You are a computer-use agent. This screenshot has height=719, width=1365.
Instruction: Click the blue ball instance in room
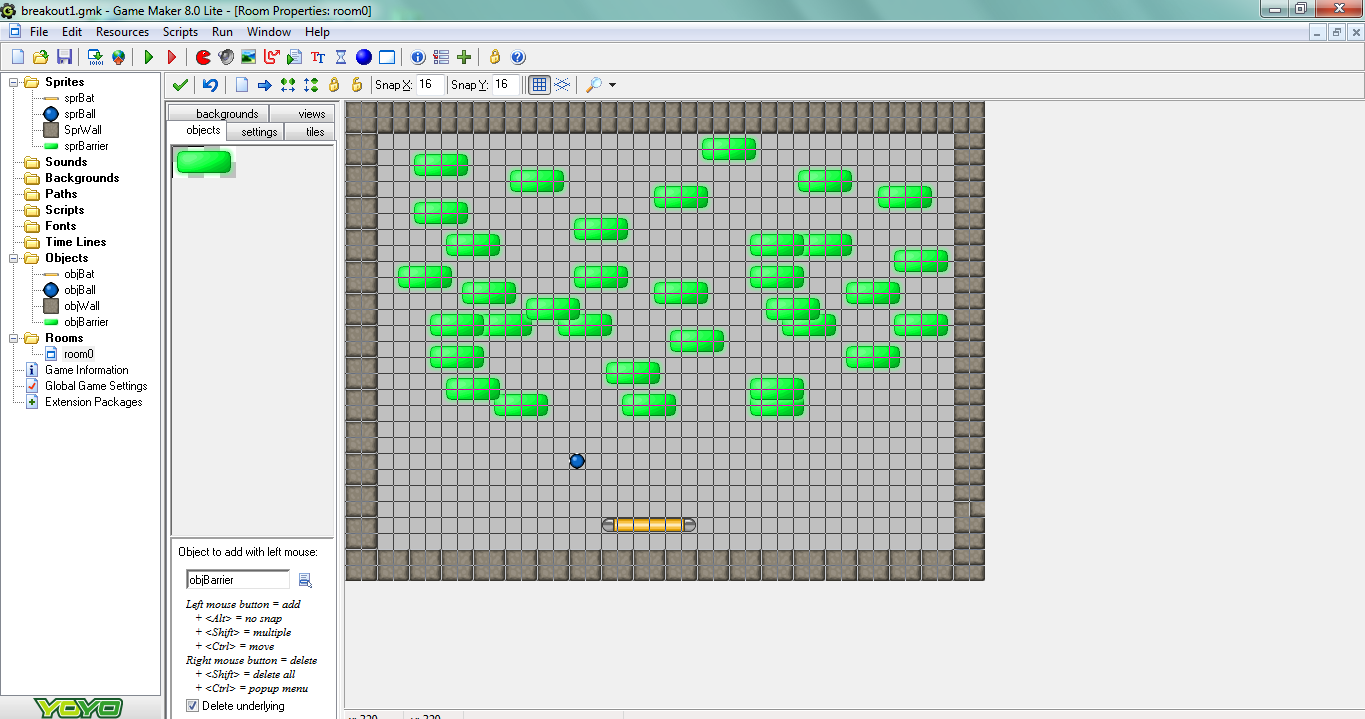coord(577,461)
